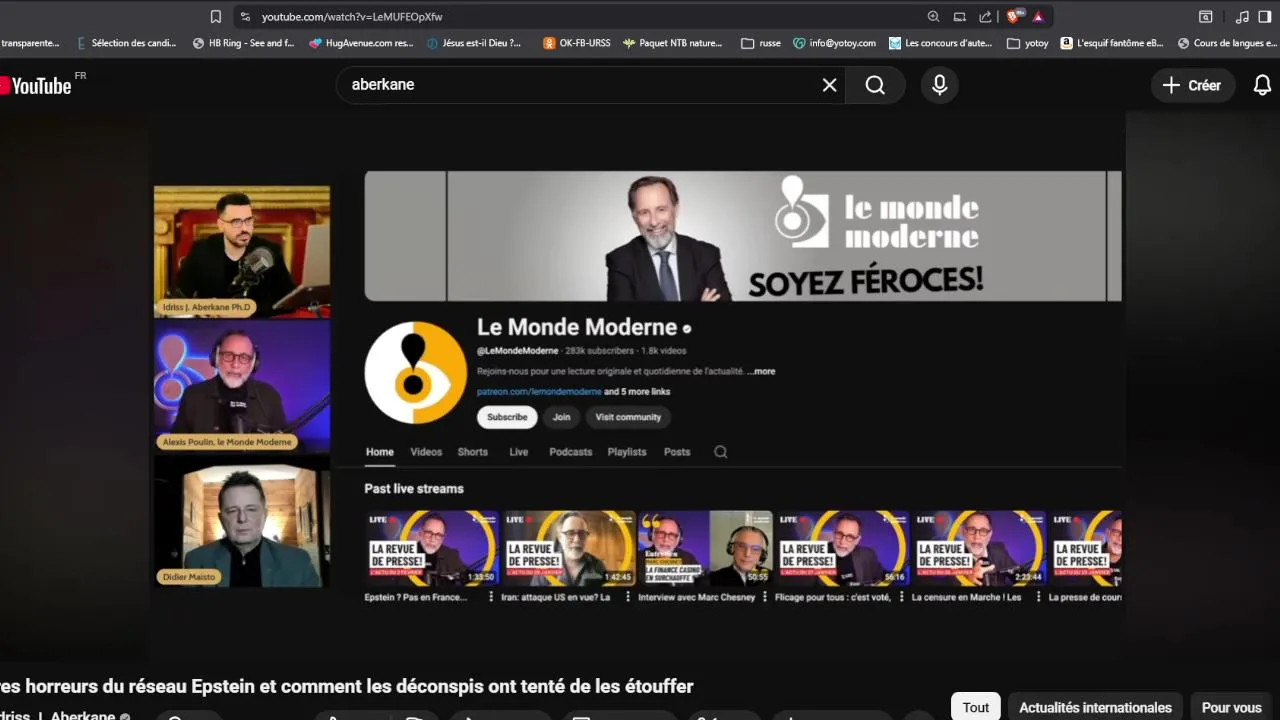The image size is (1280, 720).
Task: Click the share page icon in address bar
Action: coord(986,16)
